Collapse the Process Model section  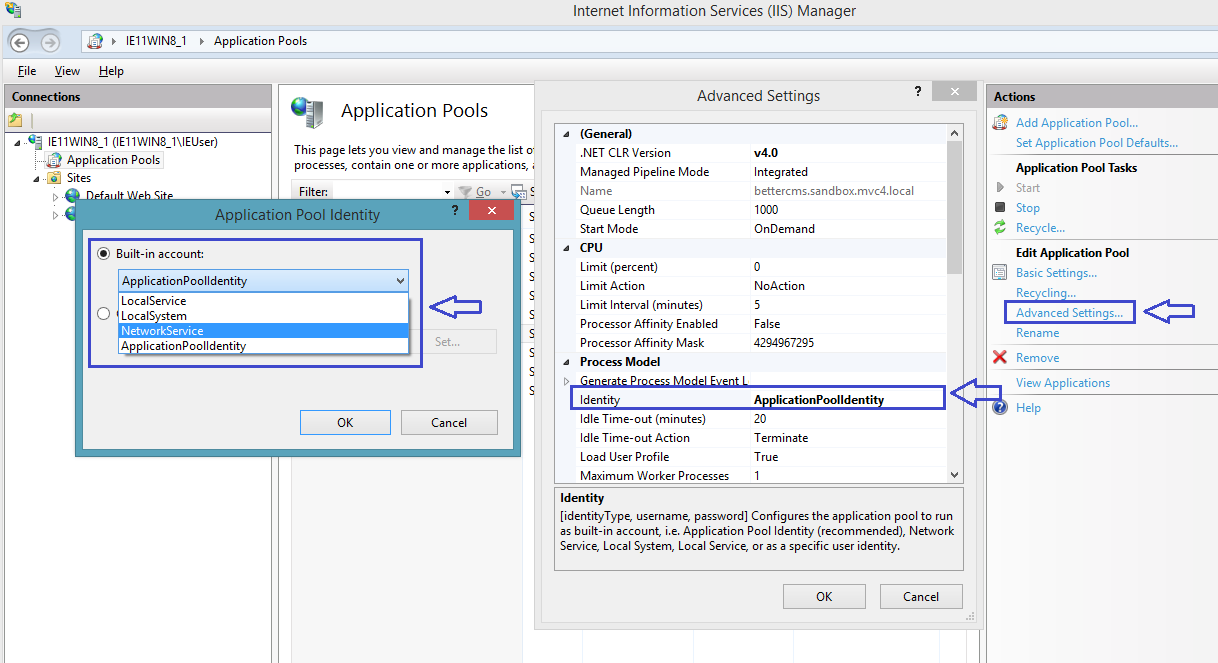click(567, 361)
